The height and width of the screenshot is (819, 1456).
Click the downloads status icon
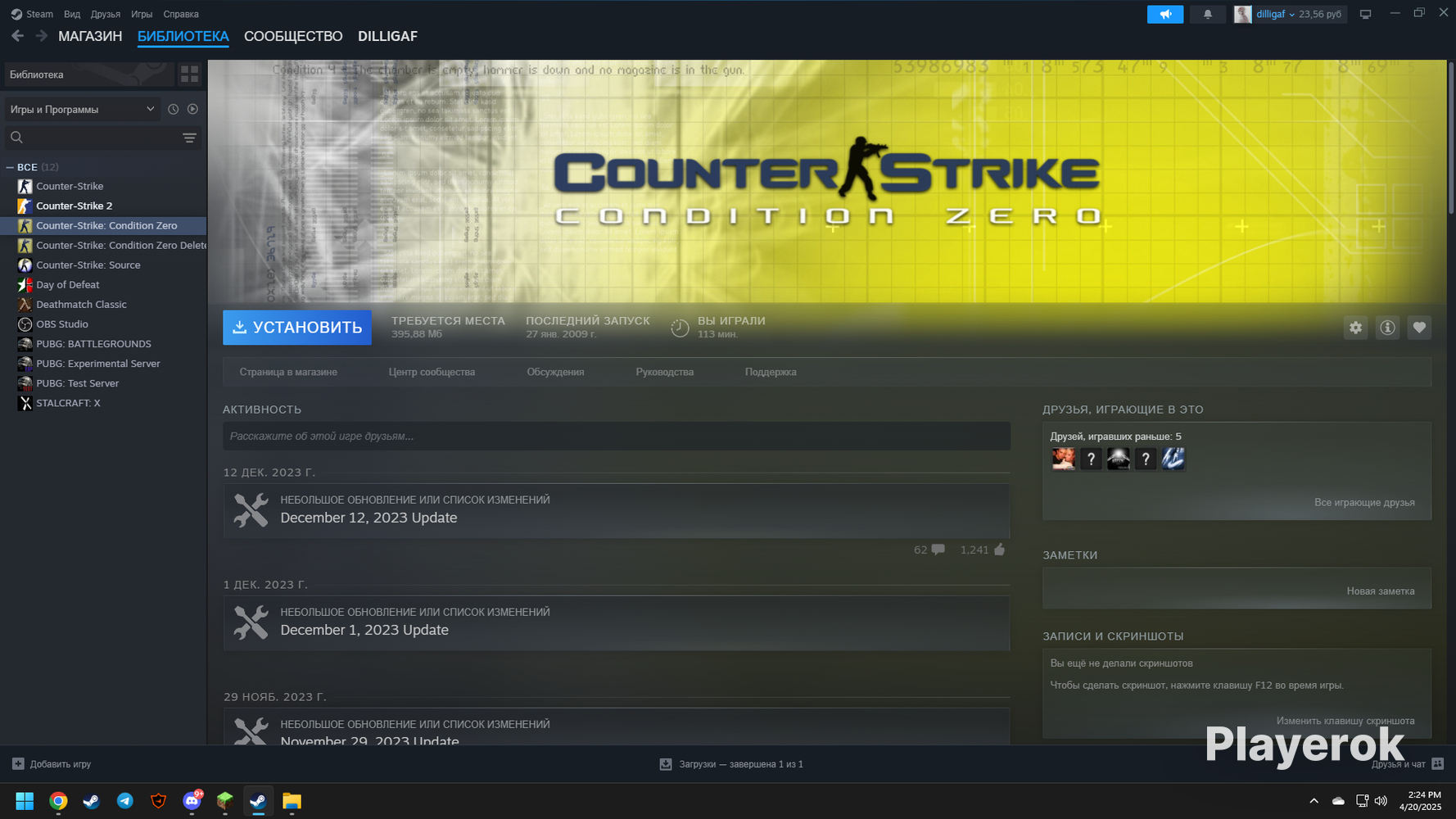[666, 764]
